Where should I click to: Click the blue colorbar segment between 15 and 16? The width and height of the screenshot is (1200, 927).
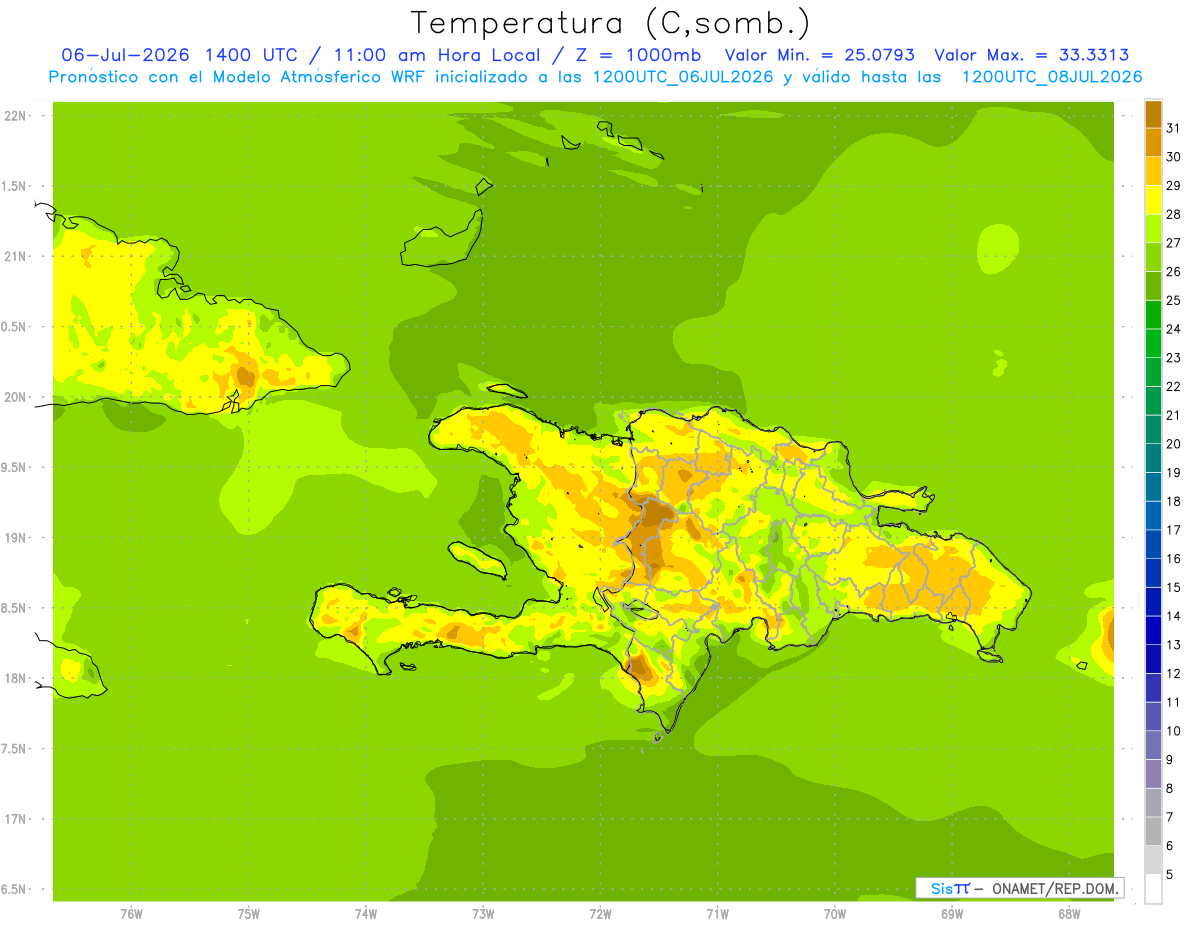pos(1153,573)
